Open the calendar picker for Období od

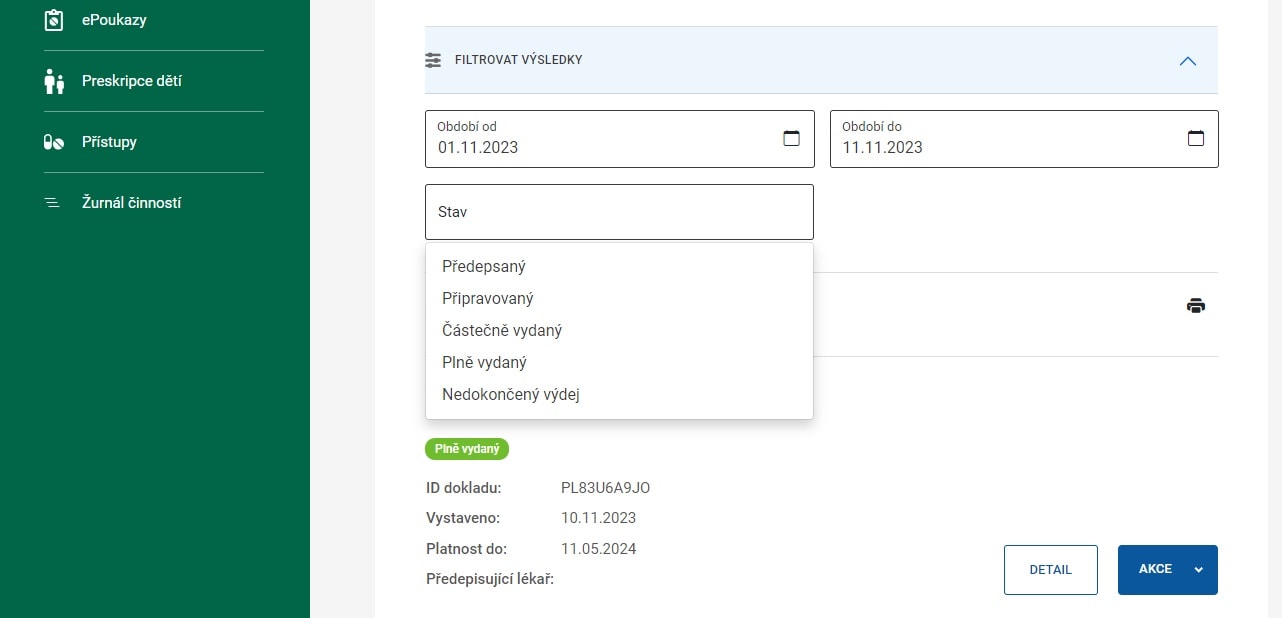coord(791,139)
